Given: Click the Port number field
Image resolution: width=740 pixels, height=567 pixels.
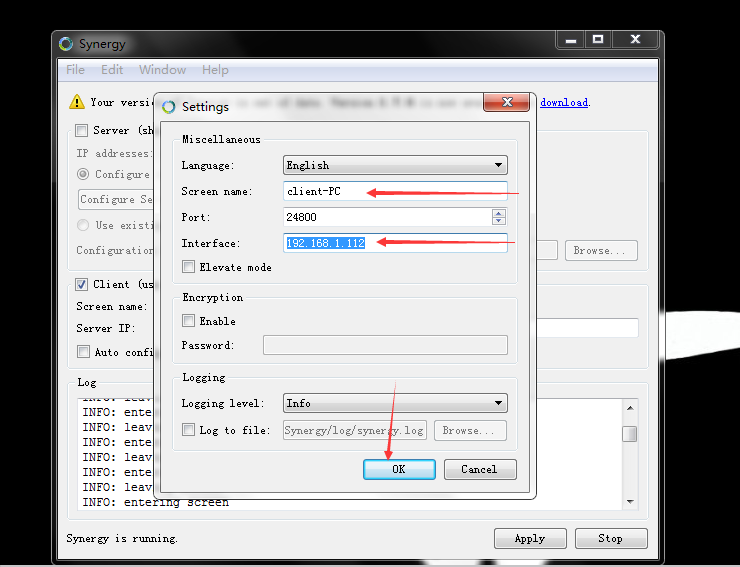Looking at the screenshot, I should click(x=387, y=217).
